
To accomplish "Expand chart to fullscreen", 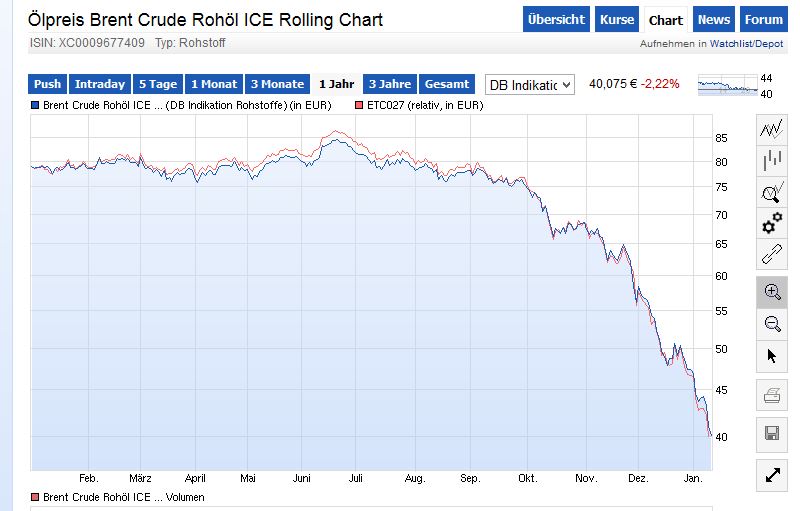I will pos(771,476).
